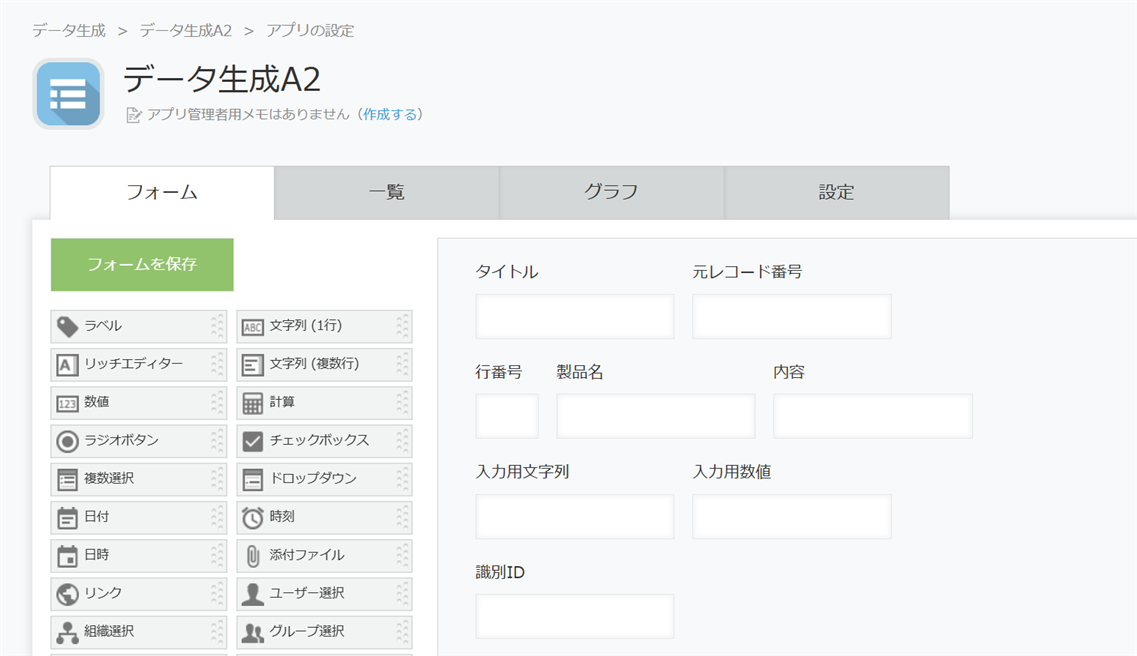The image size is (1137, 656).
Task: Select the ラジオボタン radio icon
Action: (x=67, y=441)
